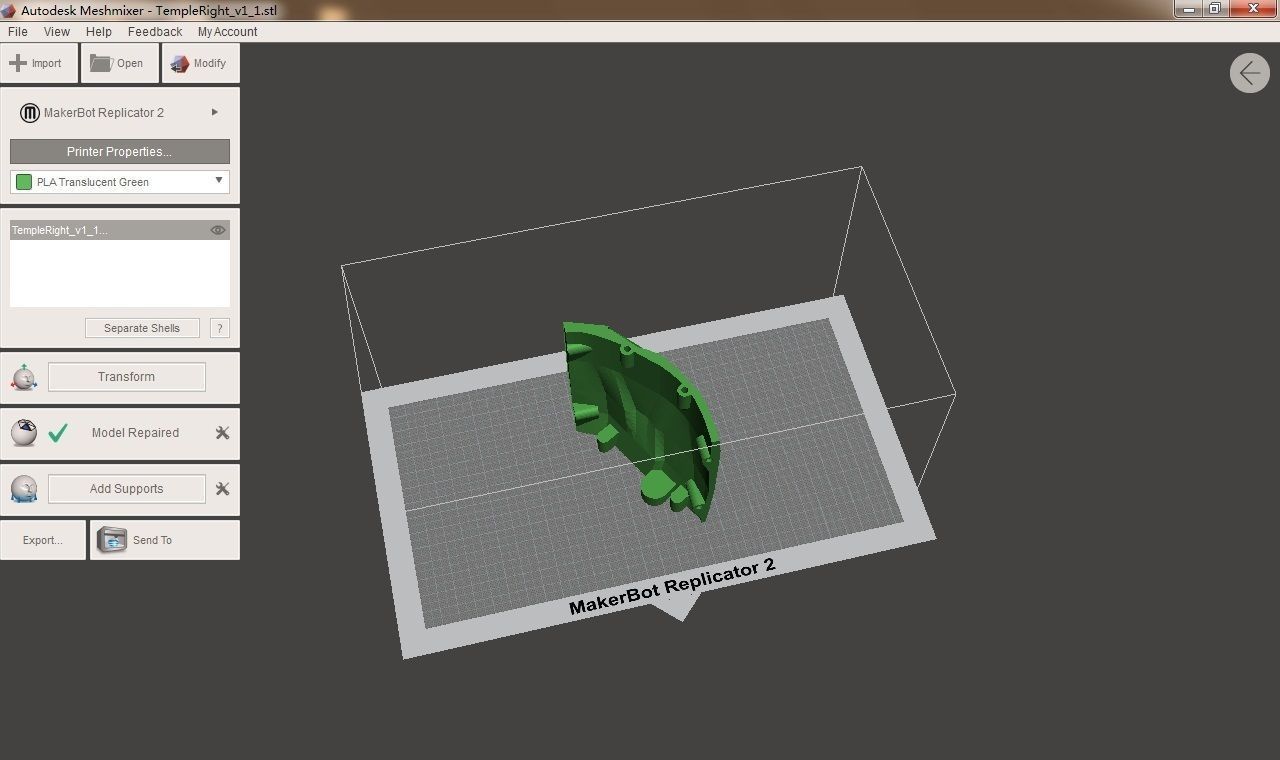Go back with the round arrow button
Image resolution: width=1280 pixels, height=760 pixels.
point(1250,73)
